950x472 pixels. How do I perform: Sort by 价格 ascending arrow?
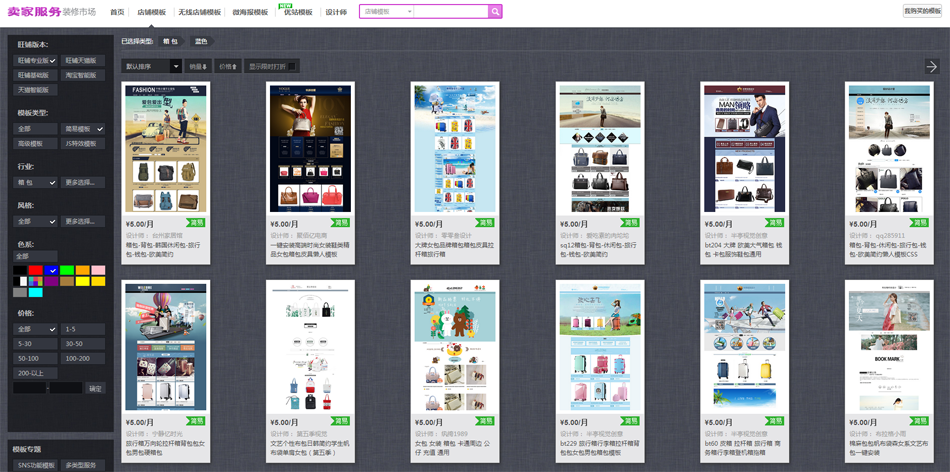click(x=228, y=66)
